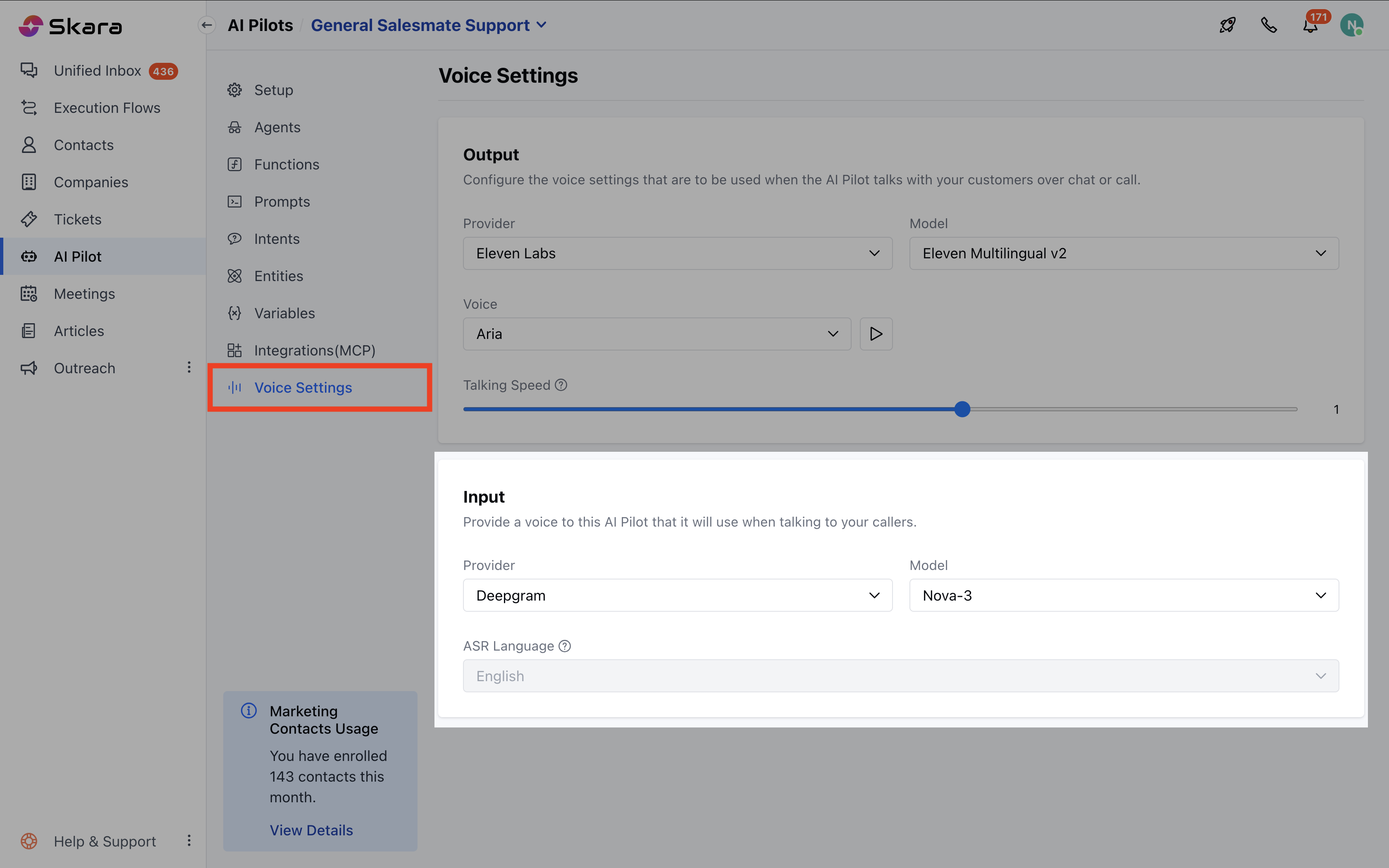Open the Deepgram provider dropdown

pos(677,595)
